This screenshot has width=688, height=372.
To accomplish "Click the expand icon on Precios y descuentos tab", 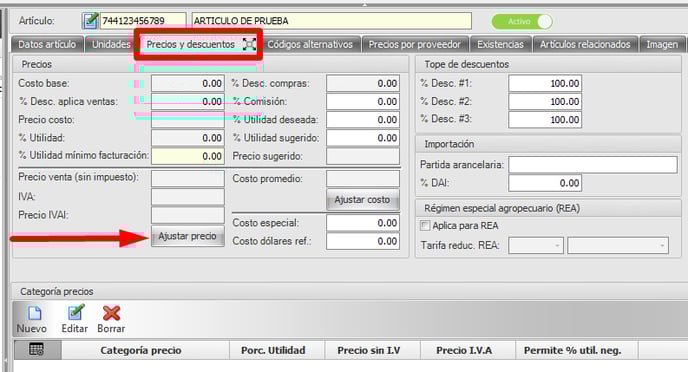I will click(x=249, y=44).
